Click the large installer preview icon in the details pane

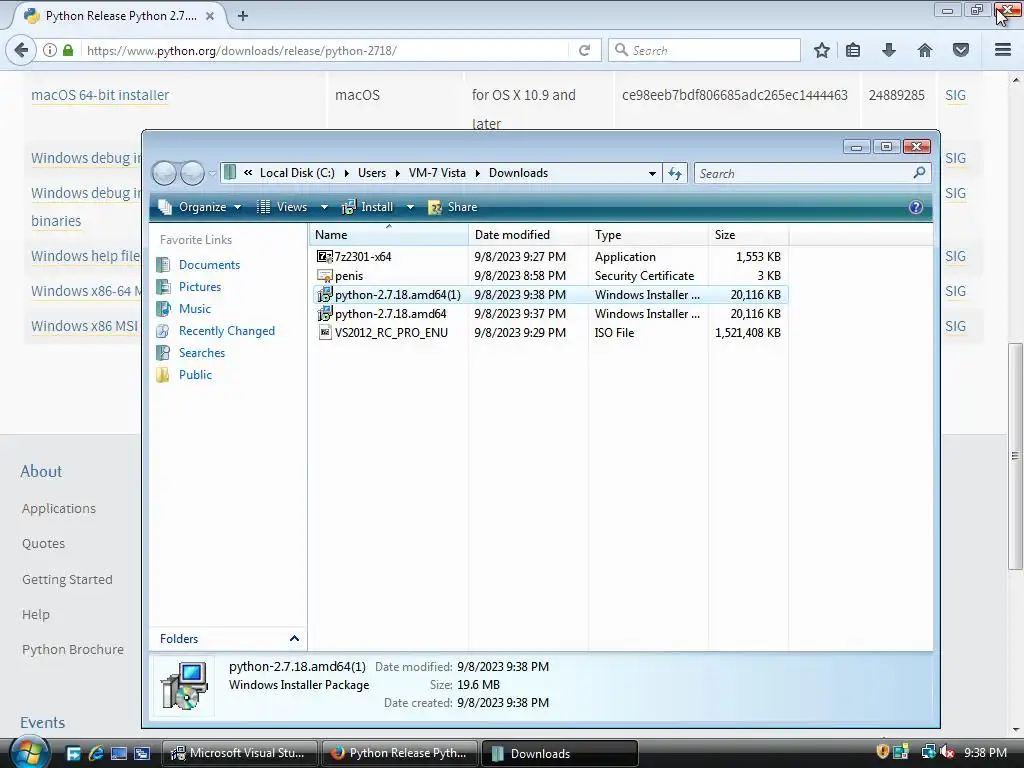click(x=185, y=685)
